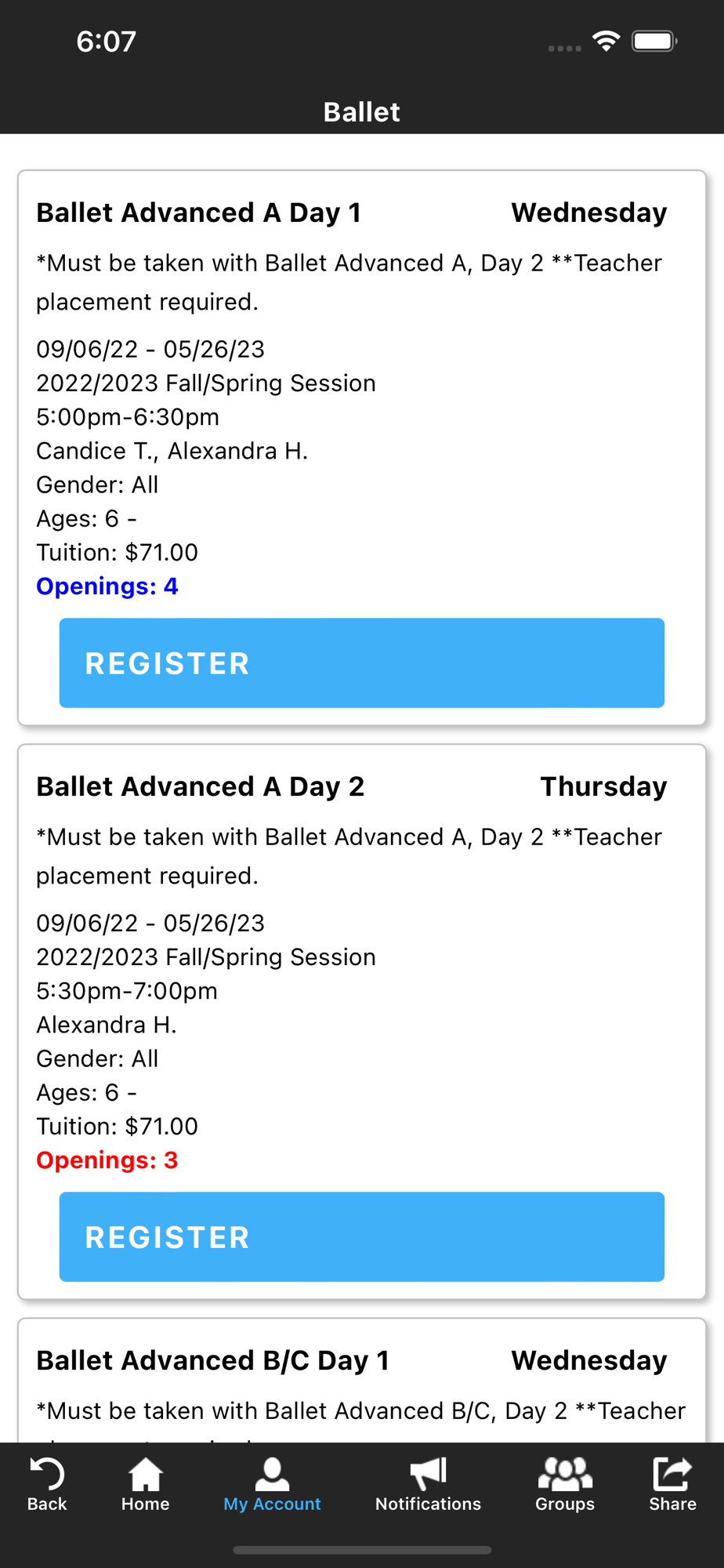Tap the Back arrow icon

[x=46, y=1474]
